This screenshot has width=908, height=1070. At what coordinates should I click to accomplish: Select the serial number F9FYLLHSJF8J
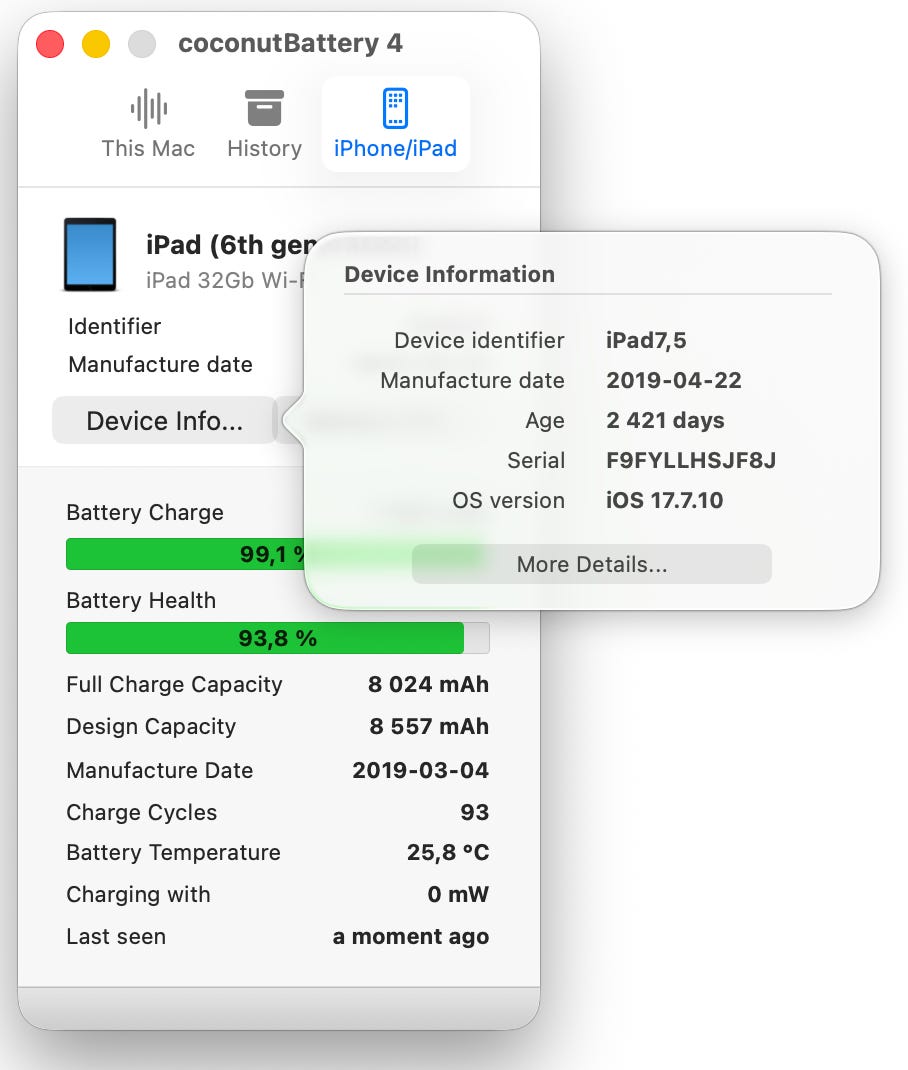pos(691,460)
